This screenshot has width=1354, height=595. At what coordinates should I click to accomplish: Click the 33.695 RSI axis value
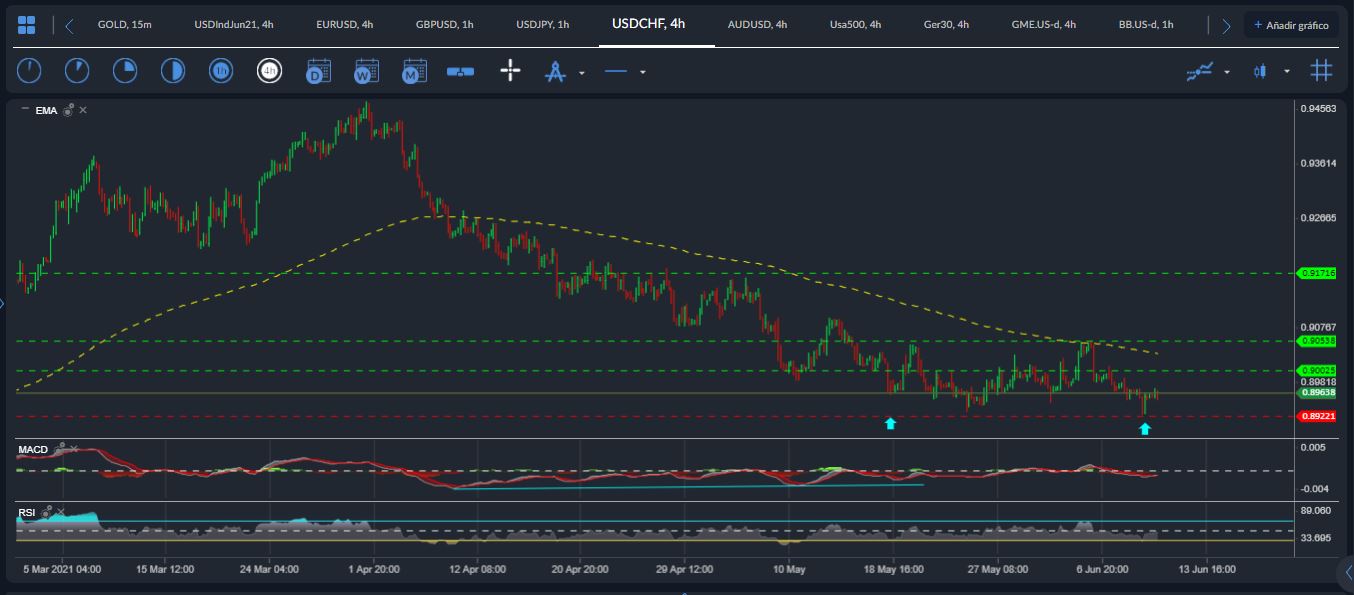tap(1316, 537)
